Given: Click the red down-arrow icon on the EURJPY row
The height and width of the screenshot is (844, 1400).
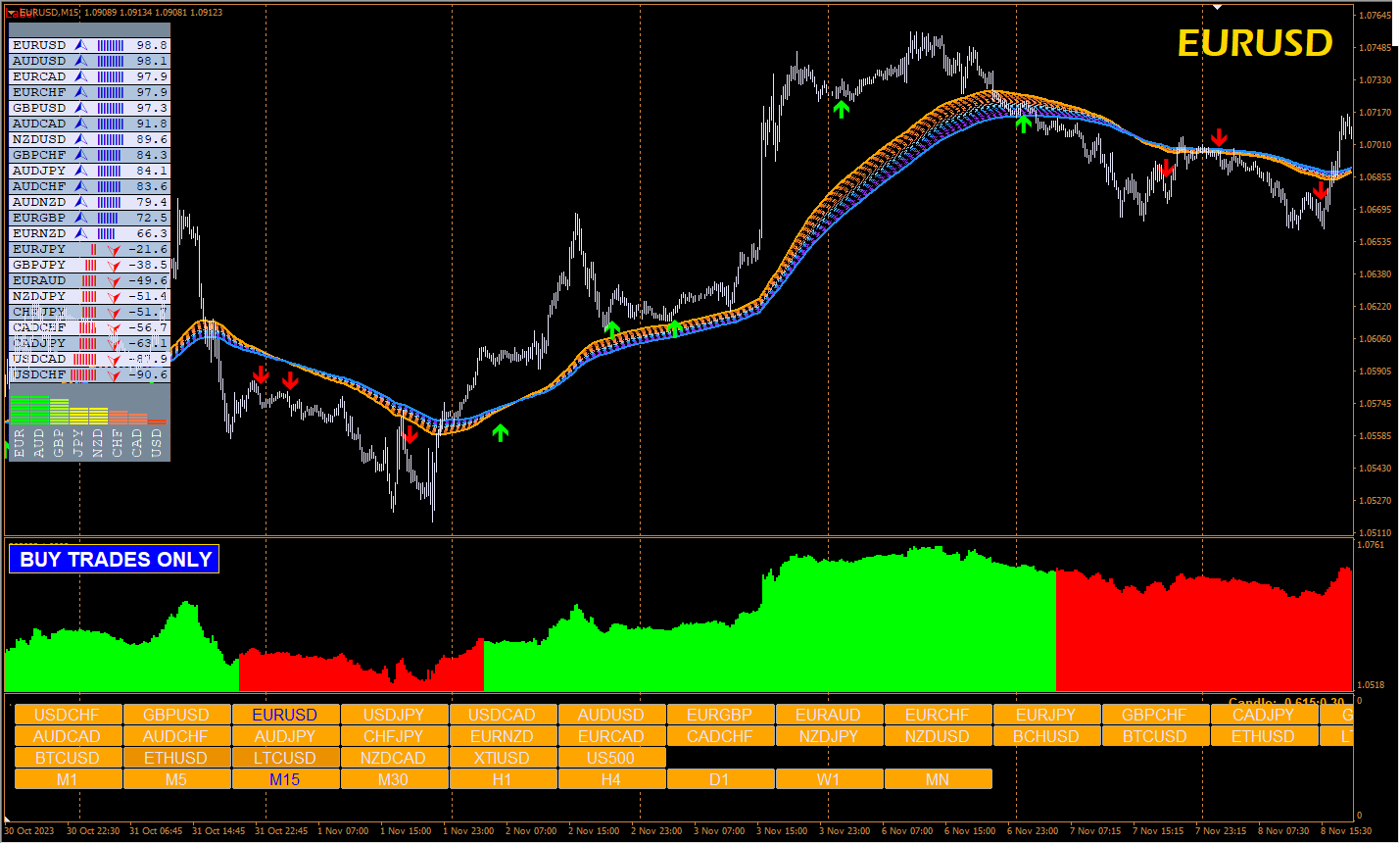Looking at the screenshot, I should 112,249.
